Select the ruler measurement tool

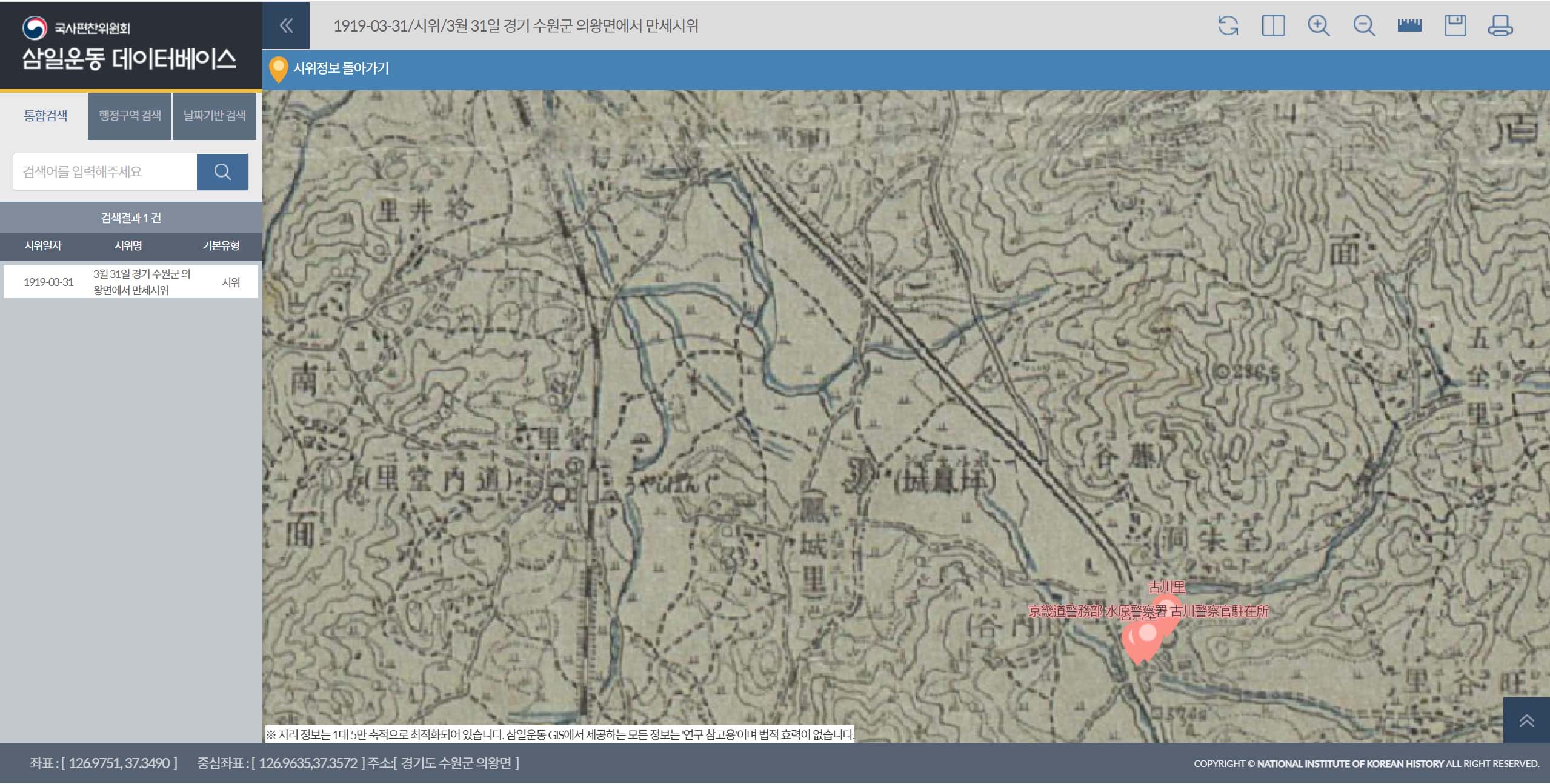click(1409, 25)
